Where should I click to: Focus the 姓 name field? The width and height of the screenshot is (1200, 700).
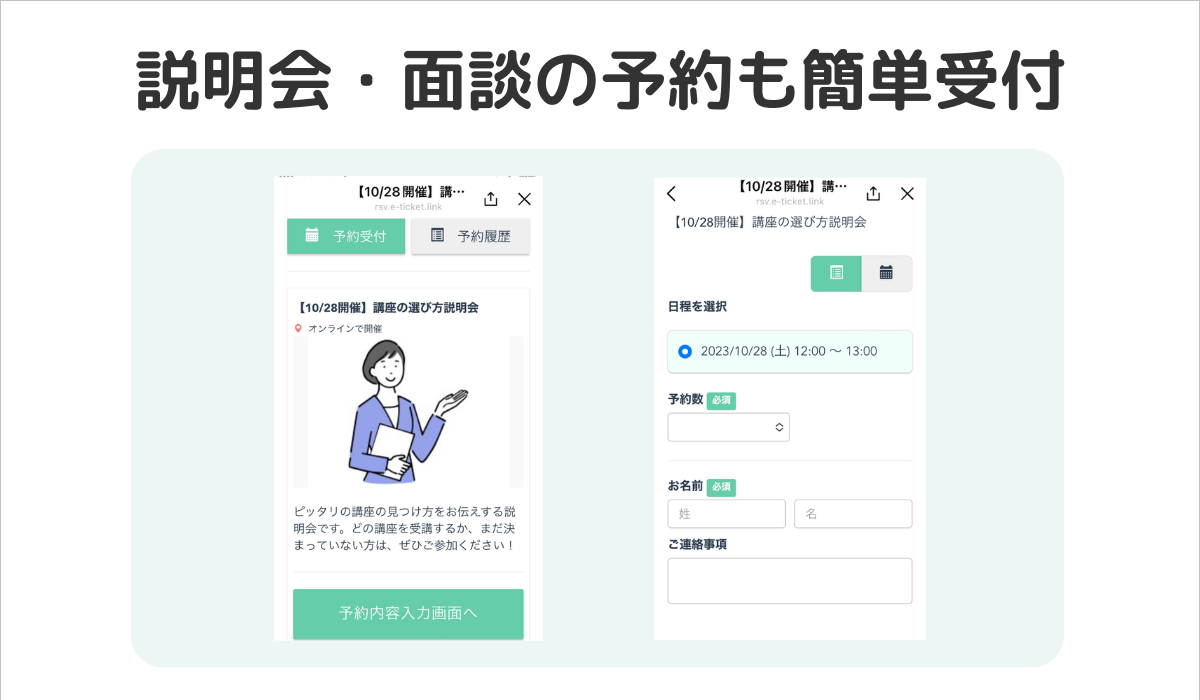[727, 513]
